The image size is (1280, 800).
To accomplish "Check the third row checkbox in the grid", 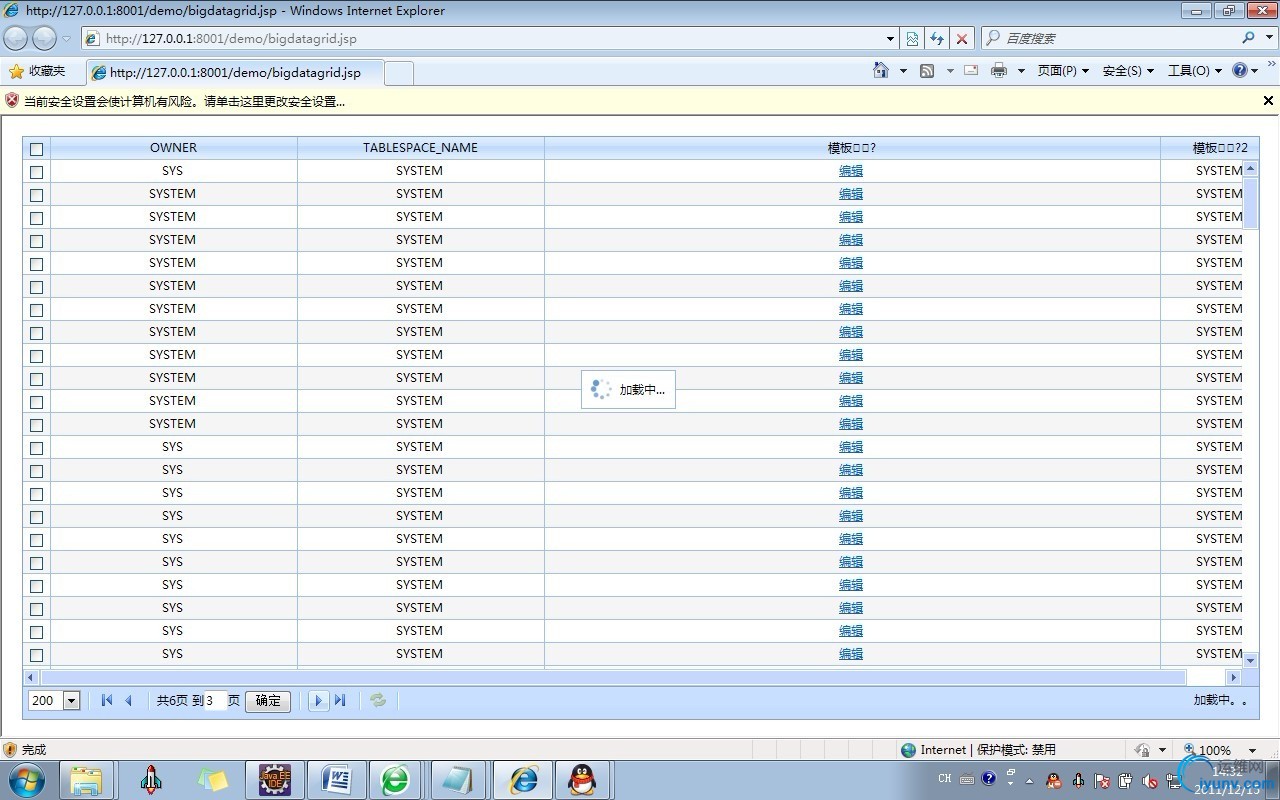I will tap(37, 218).
